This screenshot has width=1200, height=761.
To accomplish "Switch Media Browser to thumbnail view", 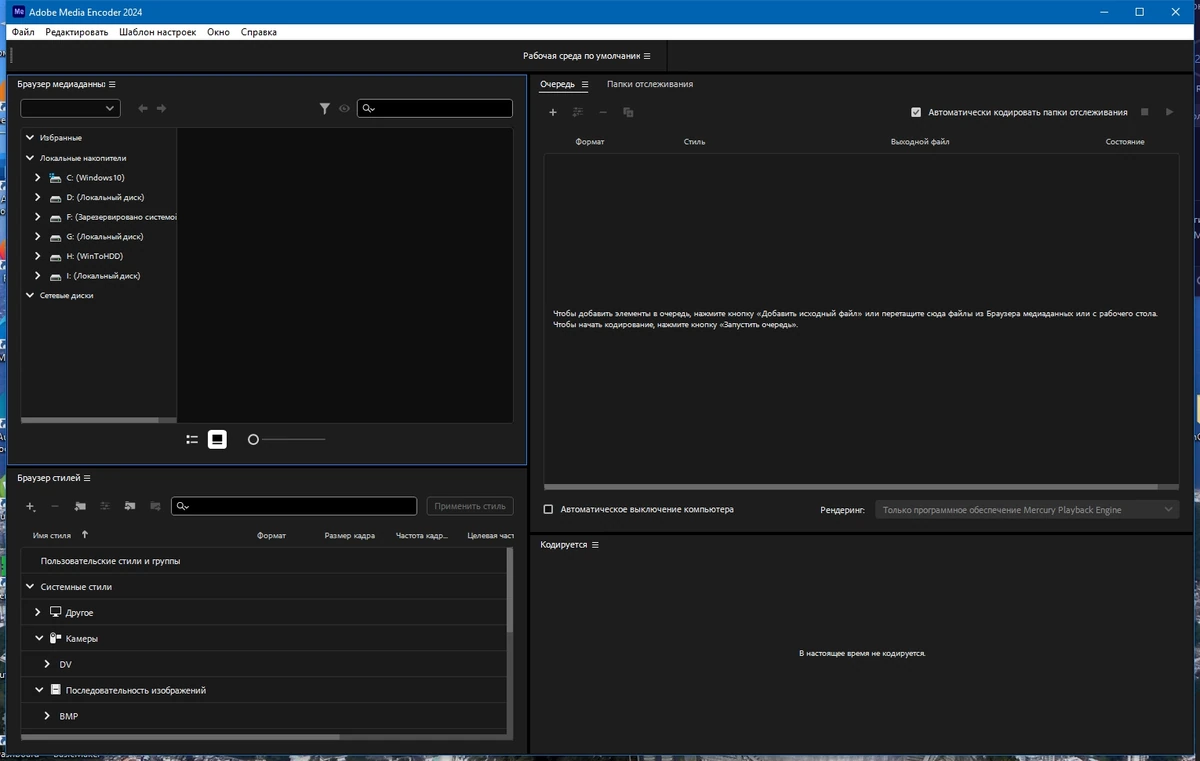I will click(217, 439).
